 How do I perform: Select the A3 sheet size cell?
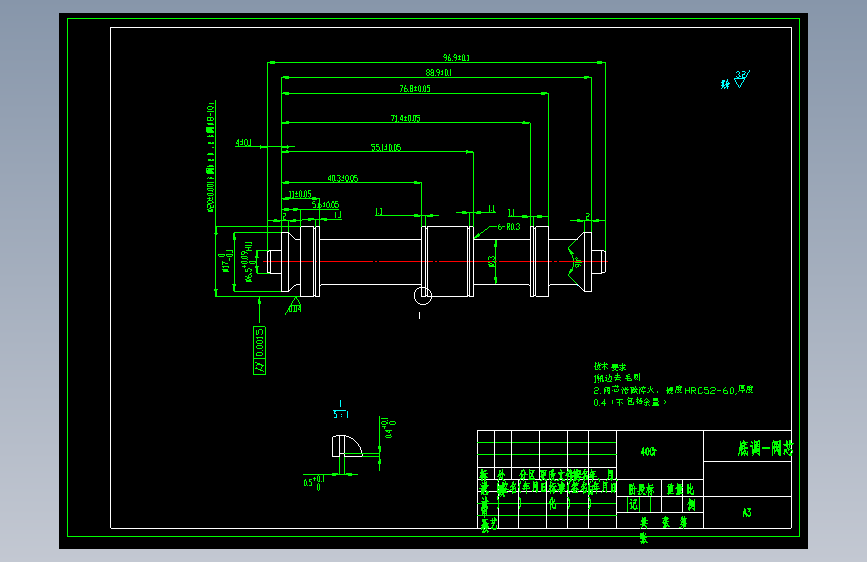click(747, 513)
